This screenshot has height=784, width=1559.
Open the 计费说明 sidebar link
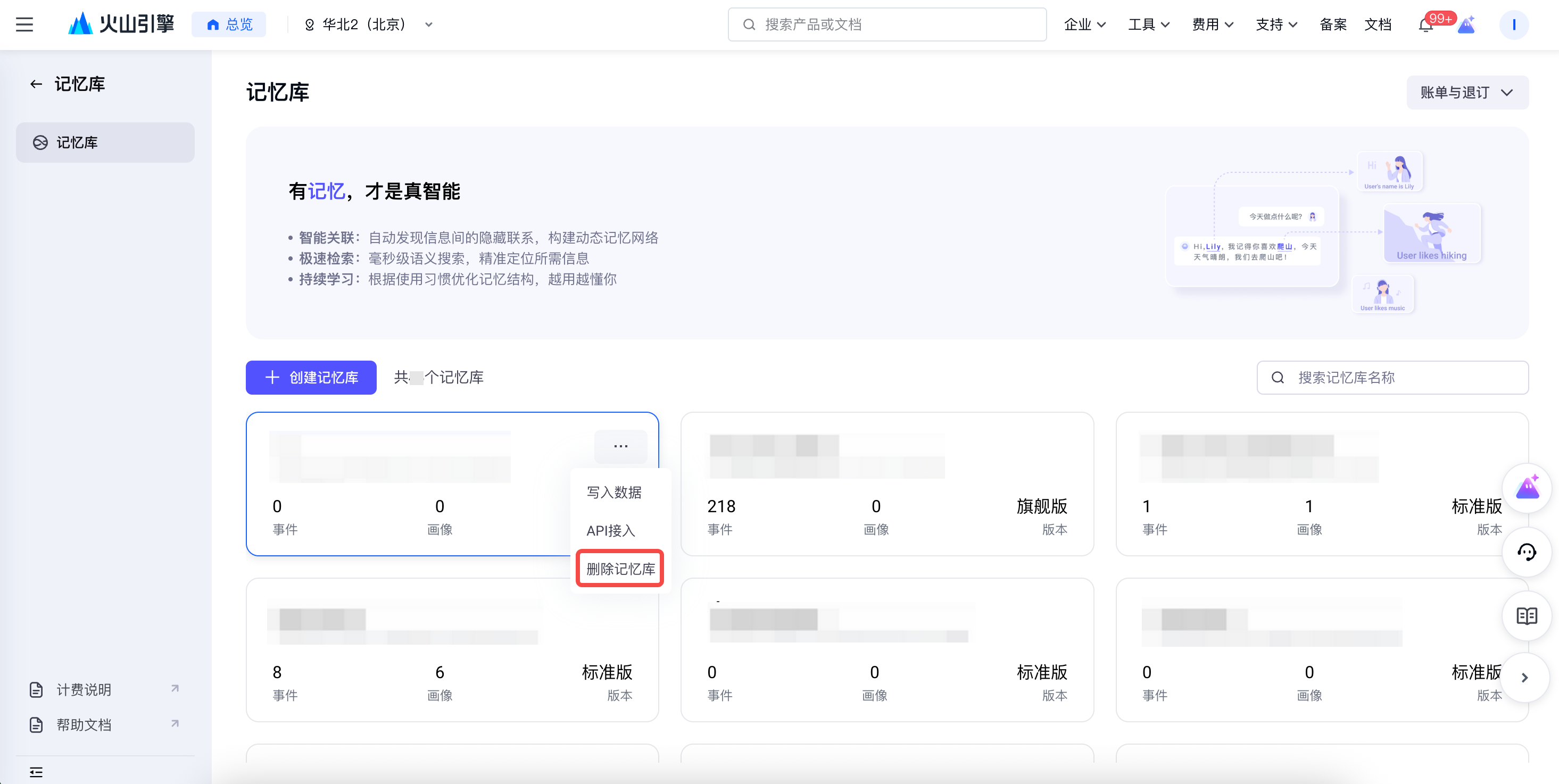click(84, 690)
